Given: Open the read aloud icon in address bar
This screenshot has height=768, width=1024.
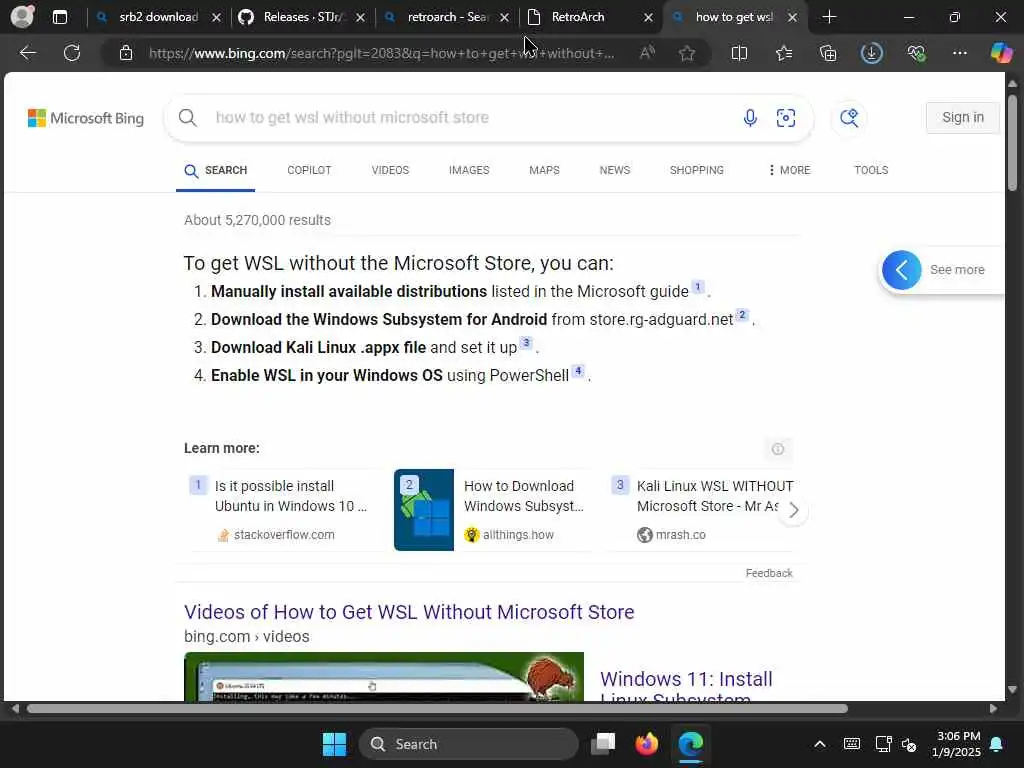Looking at the screenshot, I should [647, 53].
